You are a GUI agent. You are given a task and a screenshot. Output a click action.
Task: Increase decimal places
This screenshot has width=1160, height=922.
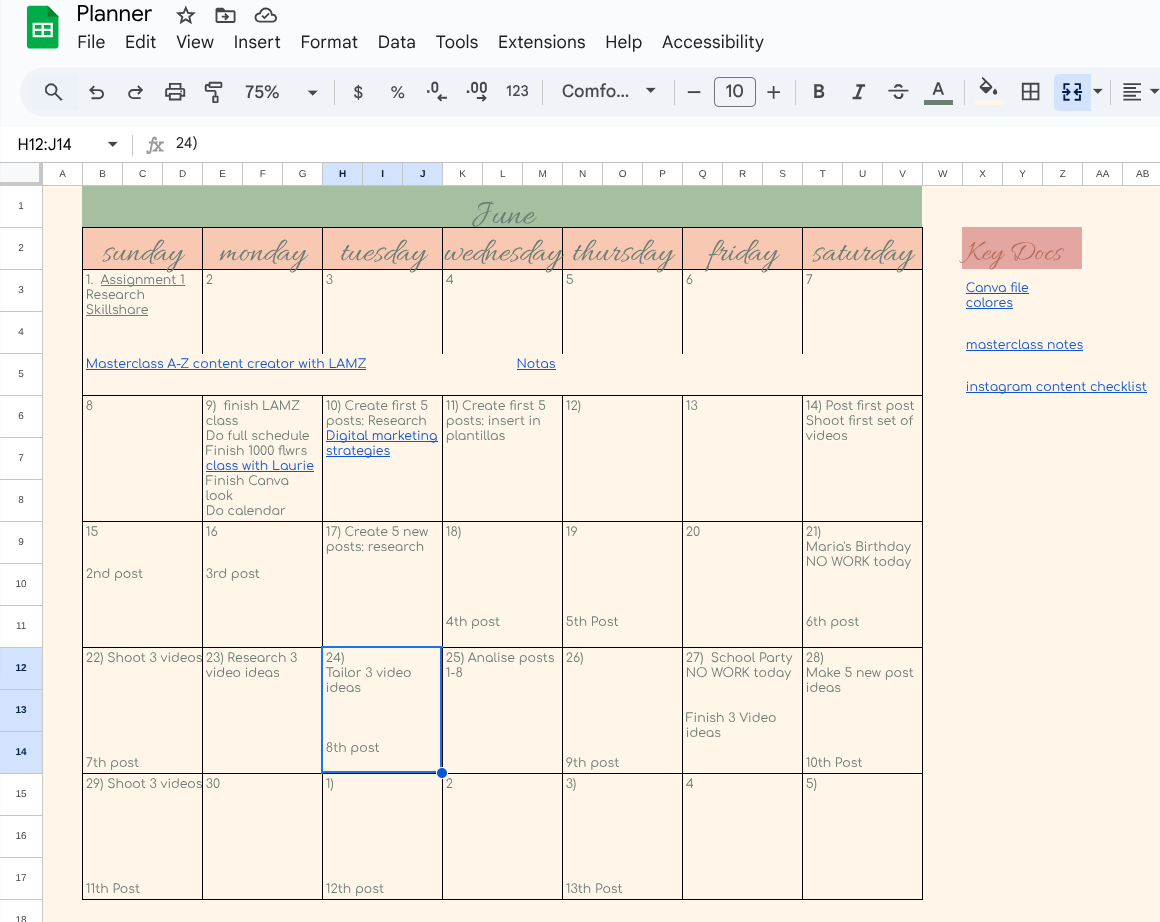pyautogui.click(x=476, y=92)
